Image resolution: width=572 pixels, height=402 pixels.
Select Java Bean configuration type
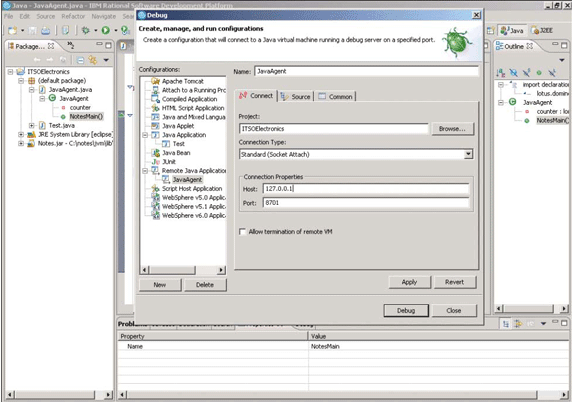[x=176, y=153]
